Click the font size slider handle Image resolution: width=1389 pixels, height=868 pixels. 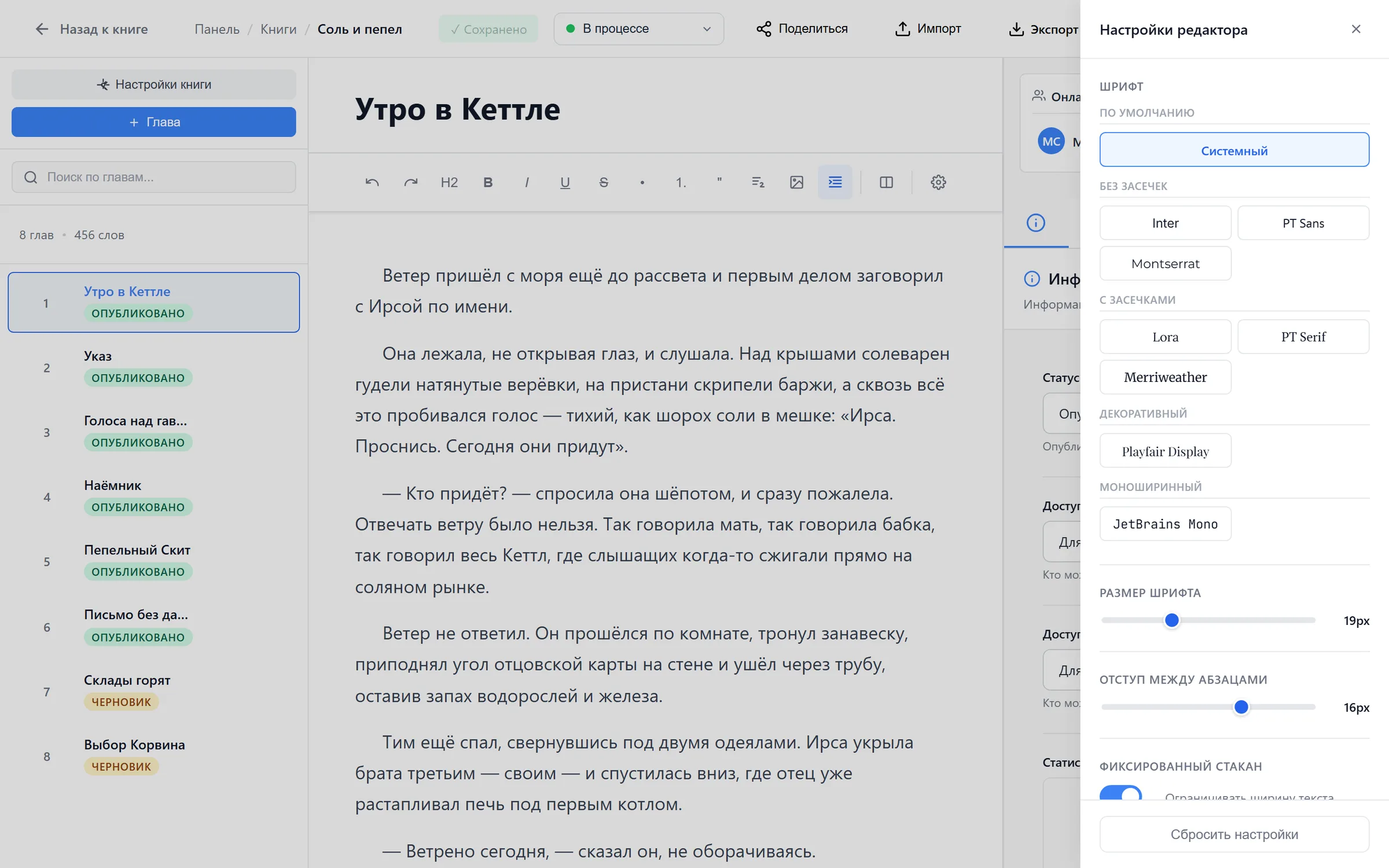[1172, 620]
